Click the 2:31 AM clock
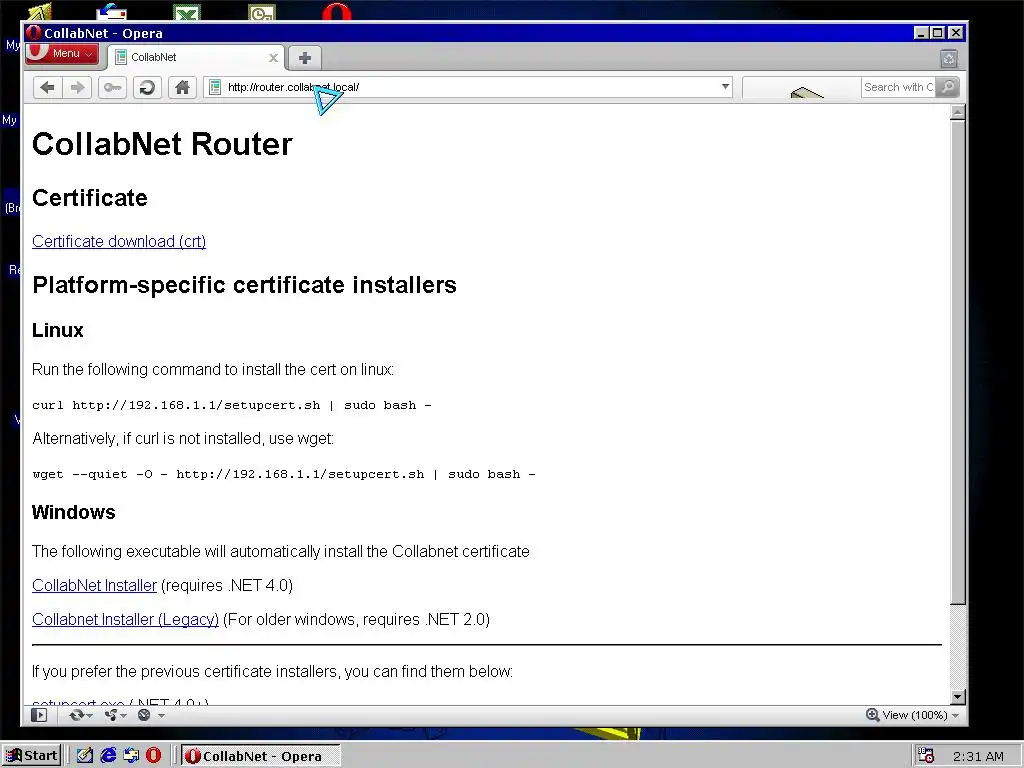The image size is (1024, 768). tap(978, 756)
